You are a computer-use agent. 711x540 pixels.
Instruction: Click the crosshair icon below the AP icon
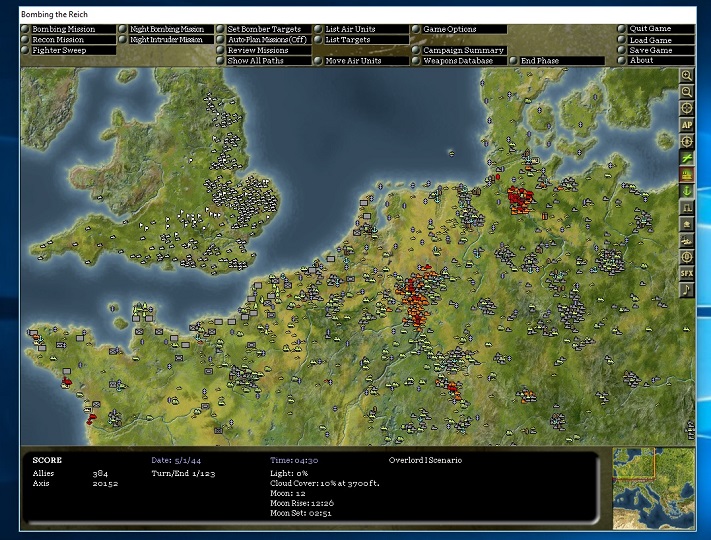coord(687,141)
